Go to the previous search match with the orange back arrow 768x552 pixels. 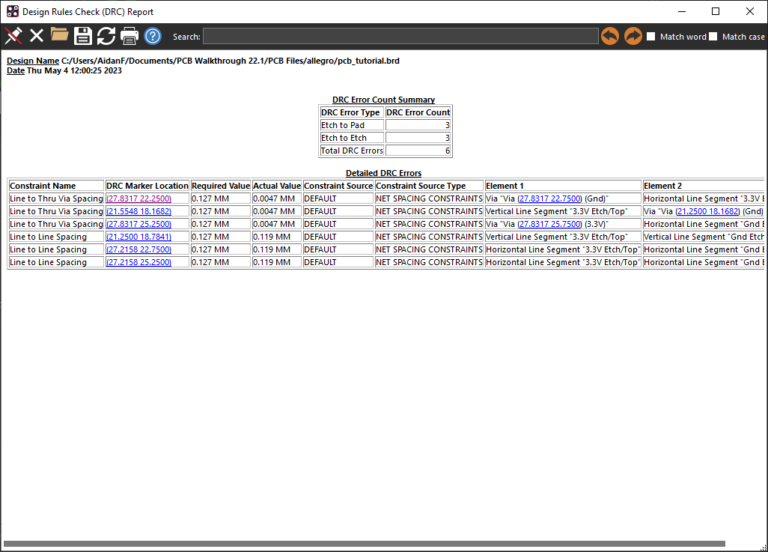pyautogui.click(x=610, y=36)
